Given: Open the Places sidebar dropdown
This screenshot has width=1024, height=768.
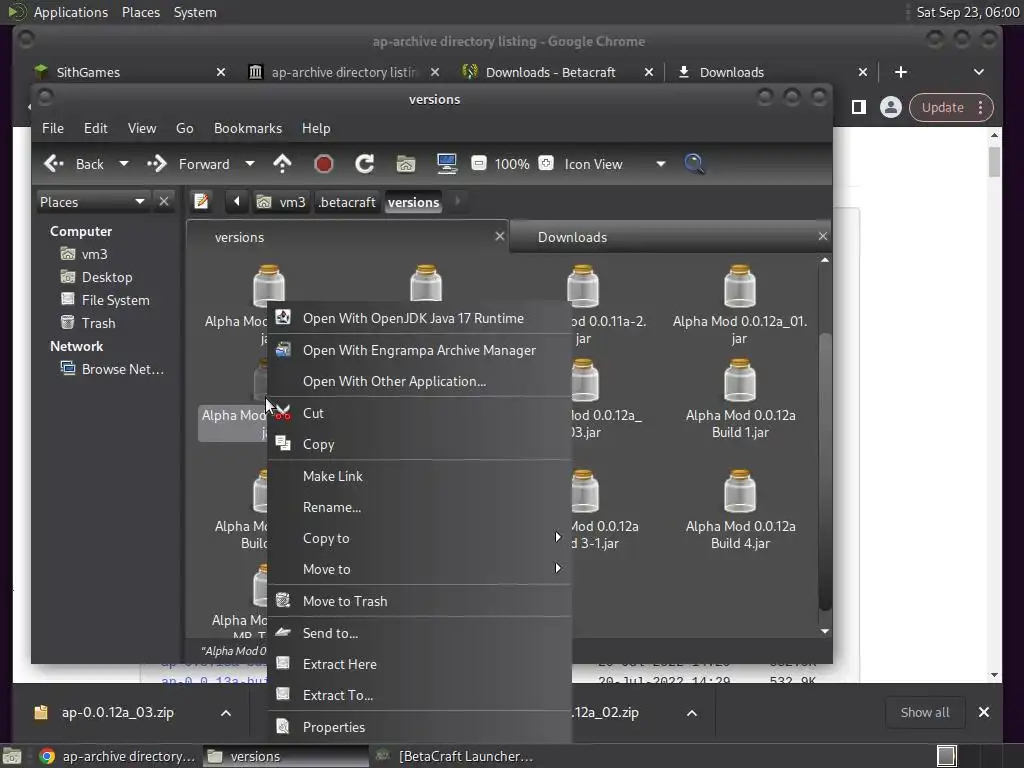Looking at the screenshot, I should 92,202.
